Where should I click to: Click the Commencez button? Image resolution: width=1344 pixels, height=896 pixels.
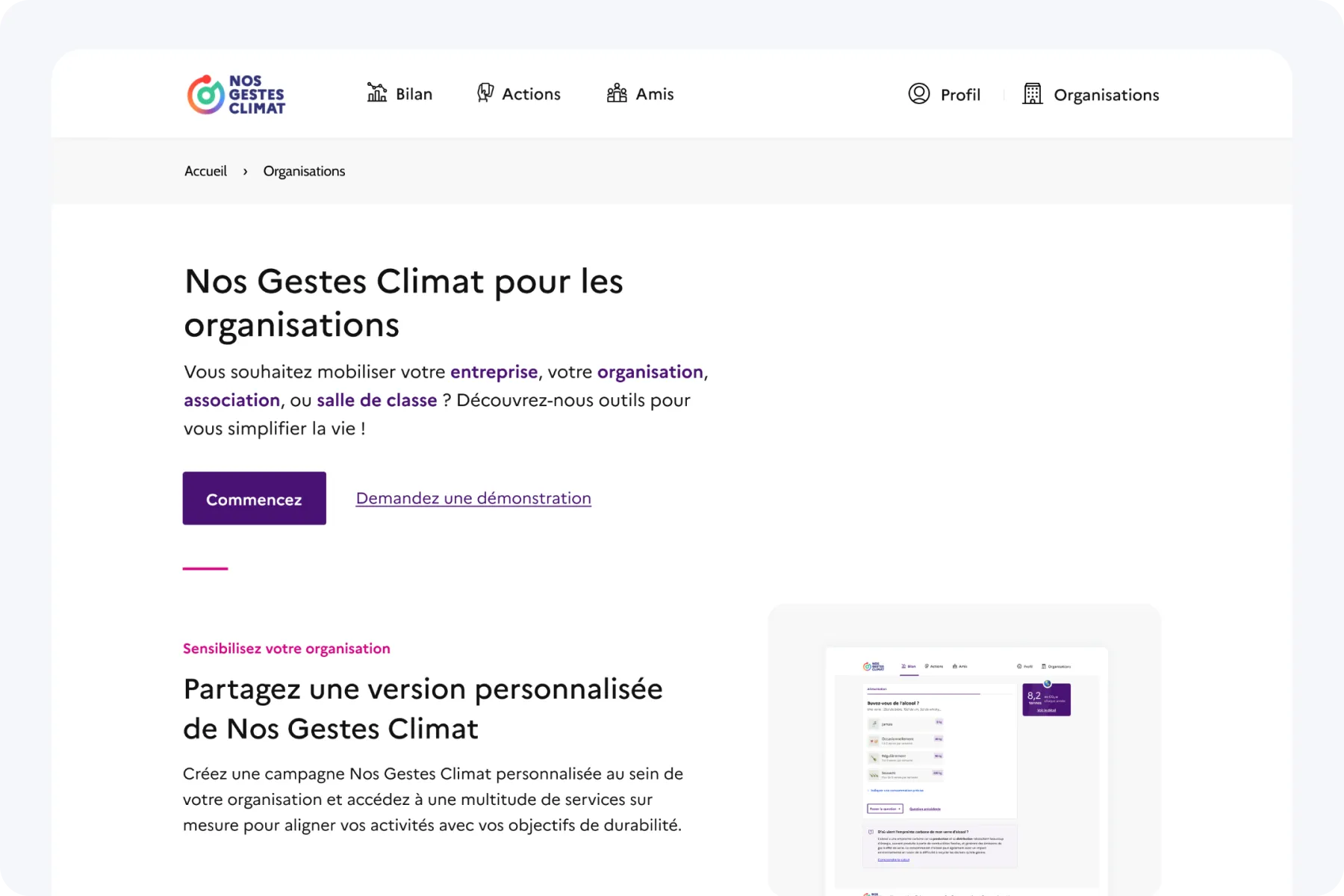(x=255, y=498)
